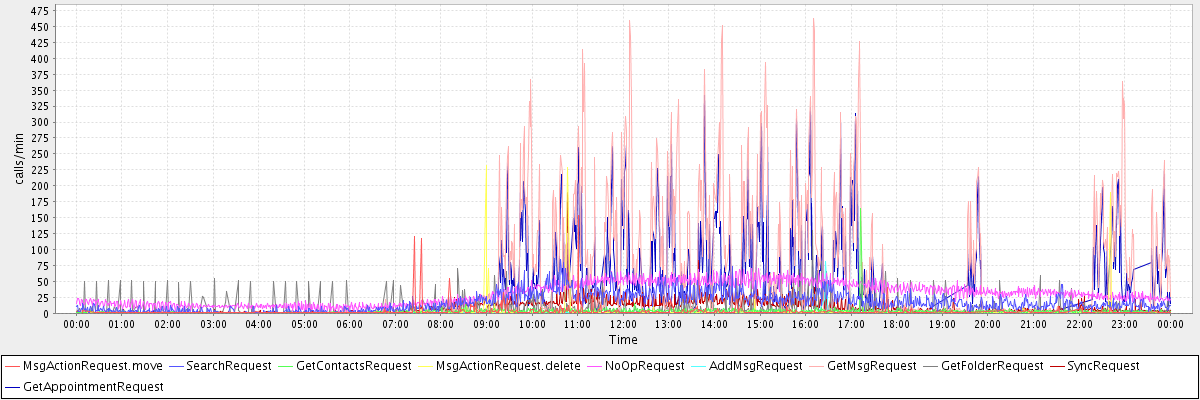
Task: Select the 09:00 time axis label
Action: 486,324
